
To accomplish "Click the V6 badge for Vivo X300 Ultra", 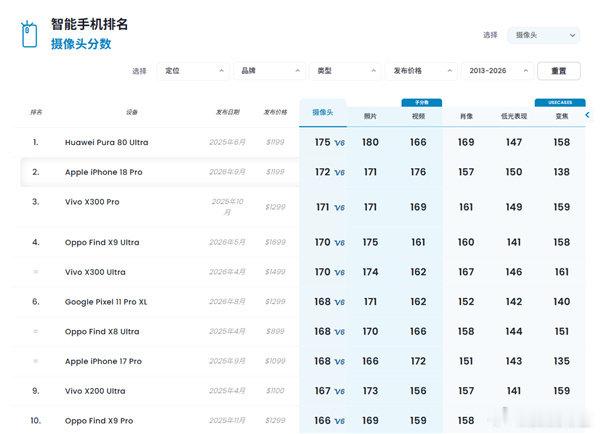I will 339,273.
